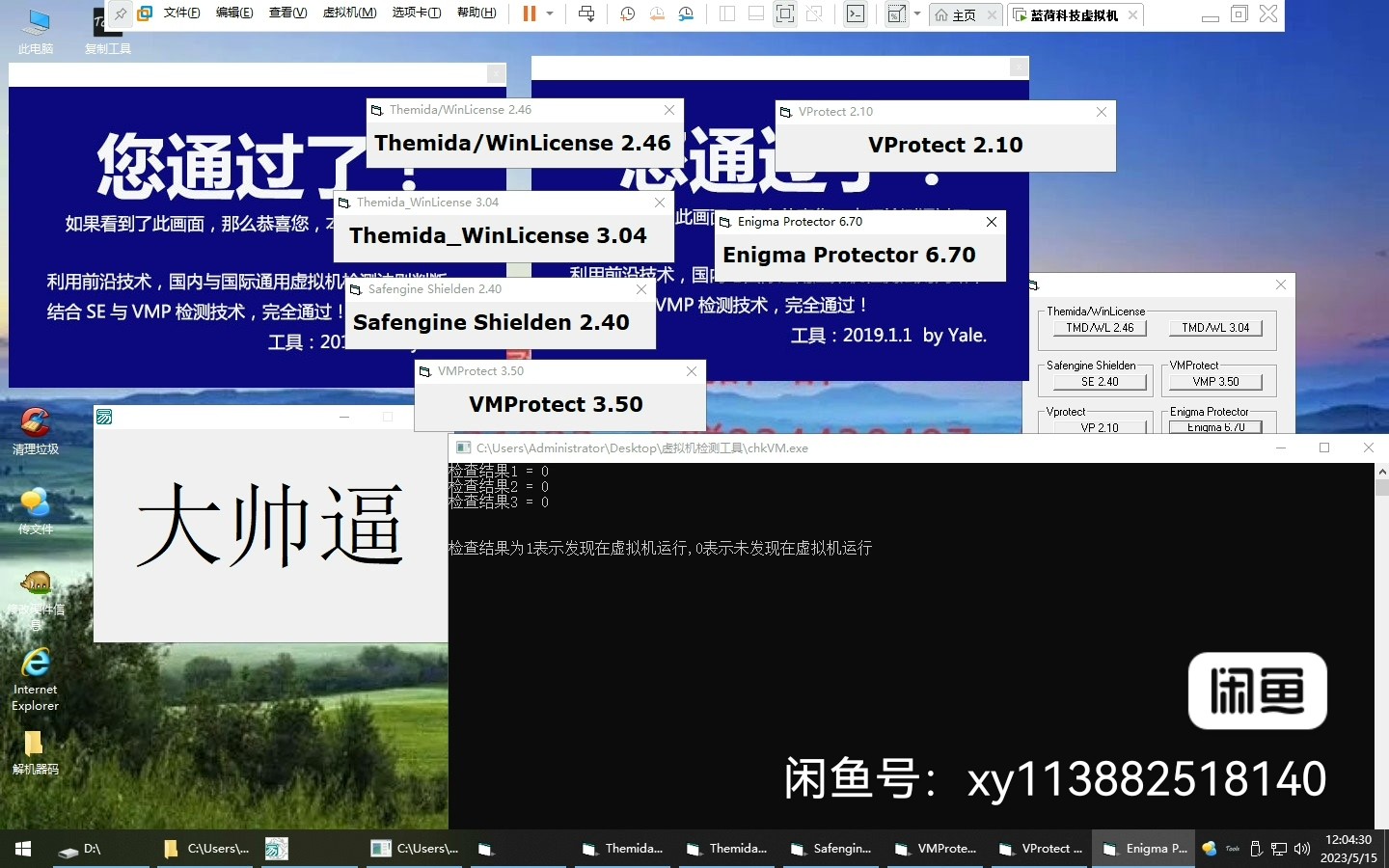The height and width of the screenshot is (868, 1389).
Task: Open the console view icon in the toolbar
Action: 856,14
